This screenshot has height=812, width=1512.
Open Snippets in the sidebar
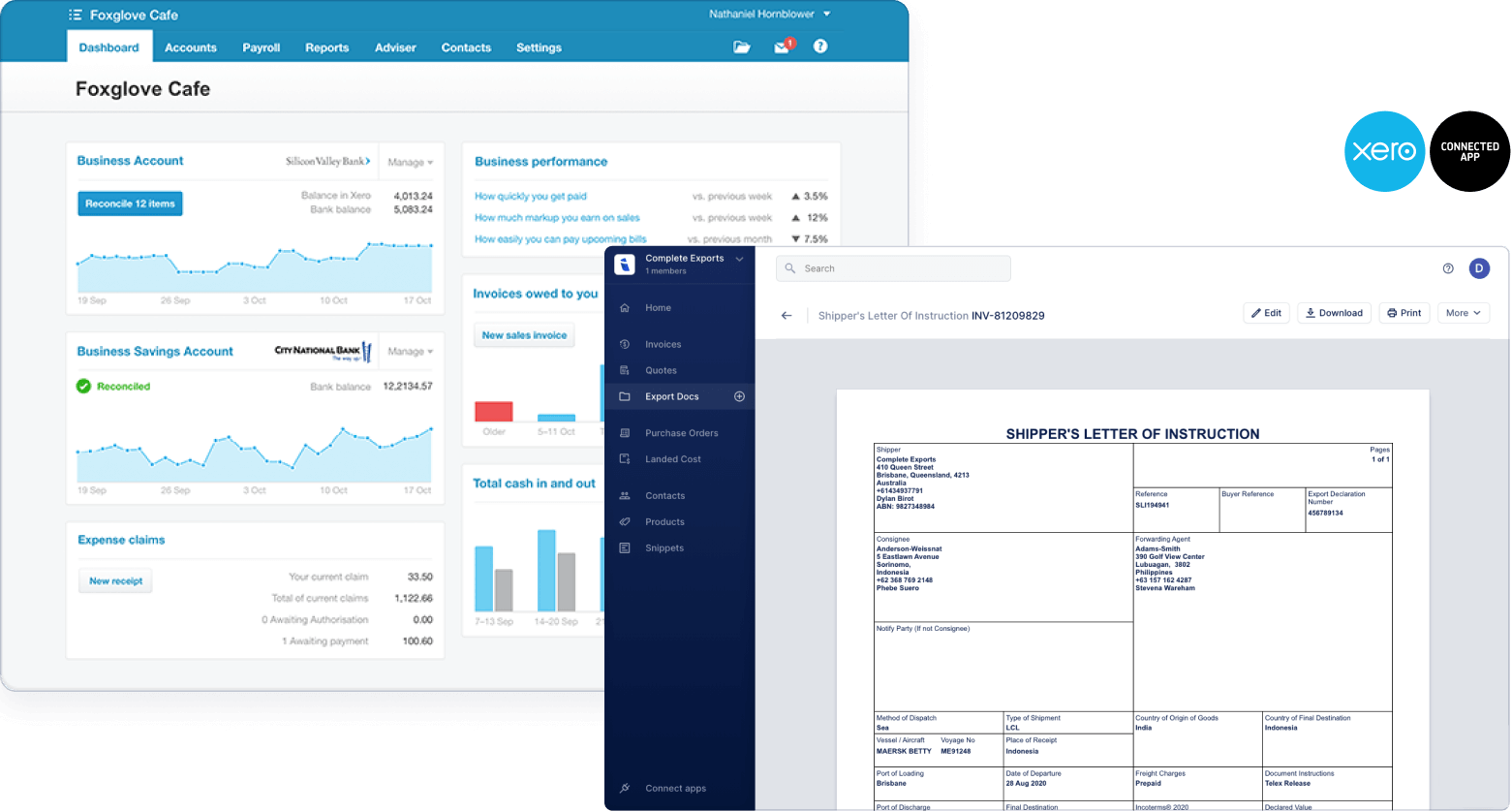coord(663,547)
